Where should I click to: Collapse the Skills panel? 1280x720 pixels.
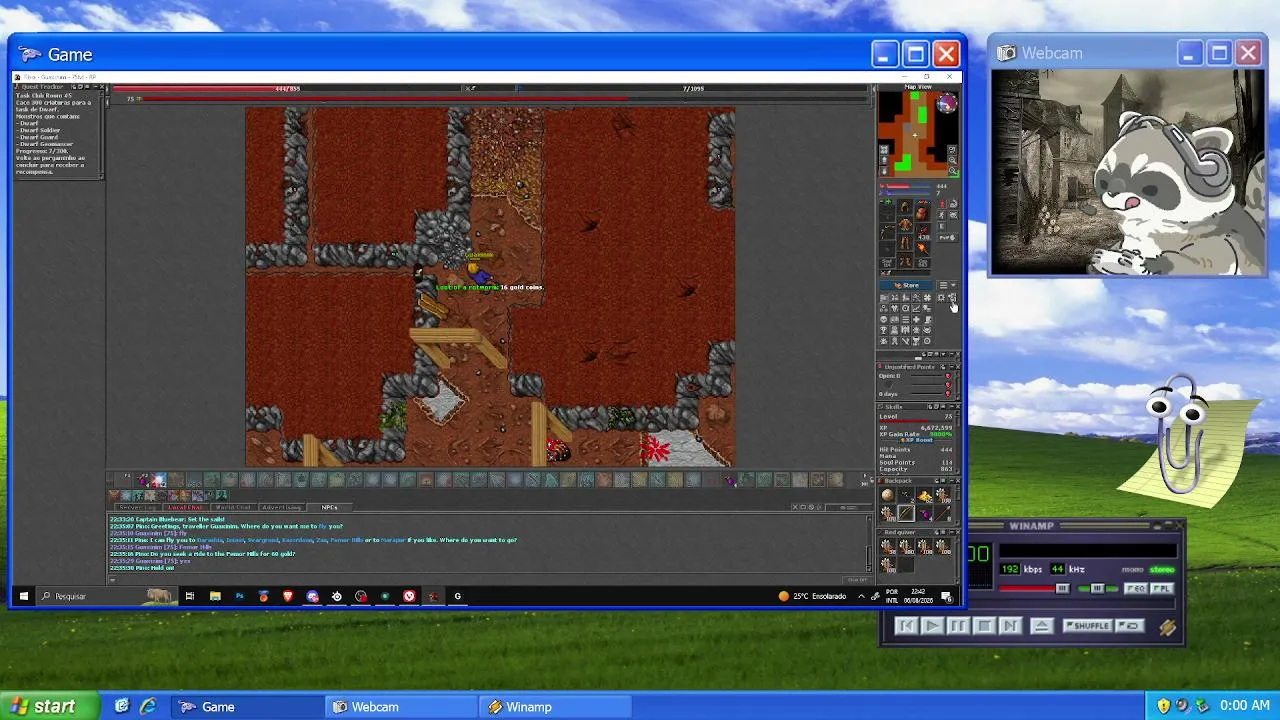click(x=951, y=406)
